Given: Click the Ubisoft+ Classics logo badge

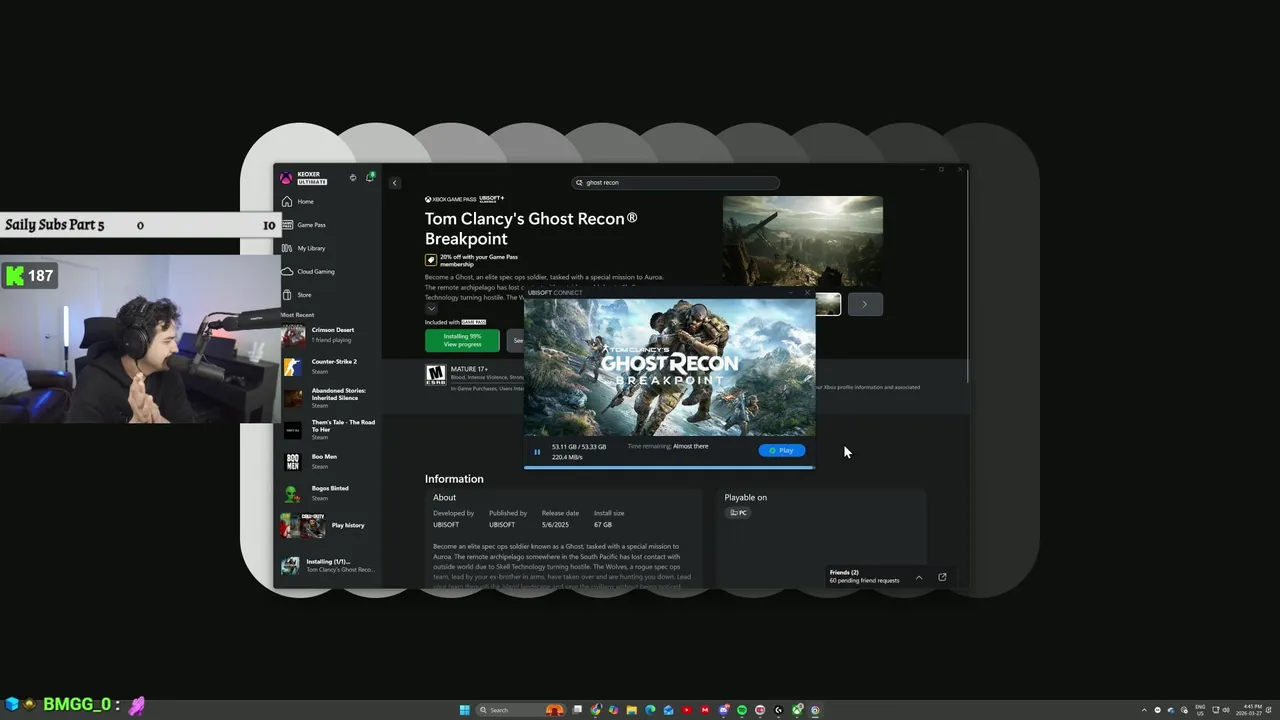Looking at the screenshot, I should click(491, 199).
